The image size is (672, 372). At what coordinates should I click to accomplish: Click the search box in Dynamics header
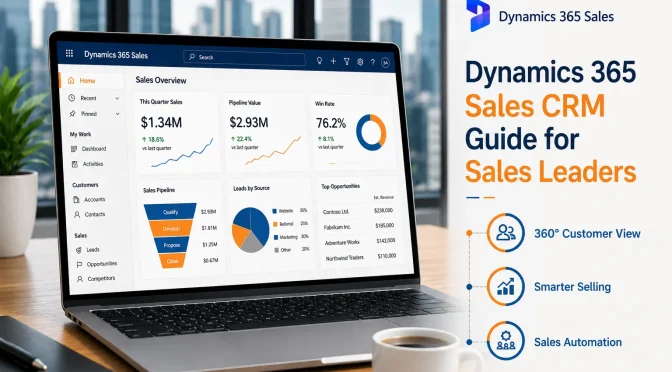point(244,57)
